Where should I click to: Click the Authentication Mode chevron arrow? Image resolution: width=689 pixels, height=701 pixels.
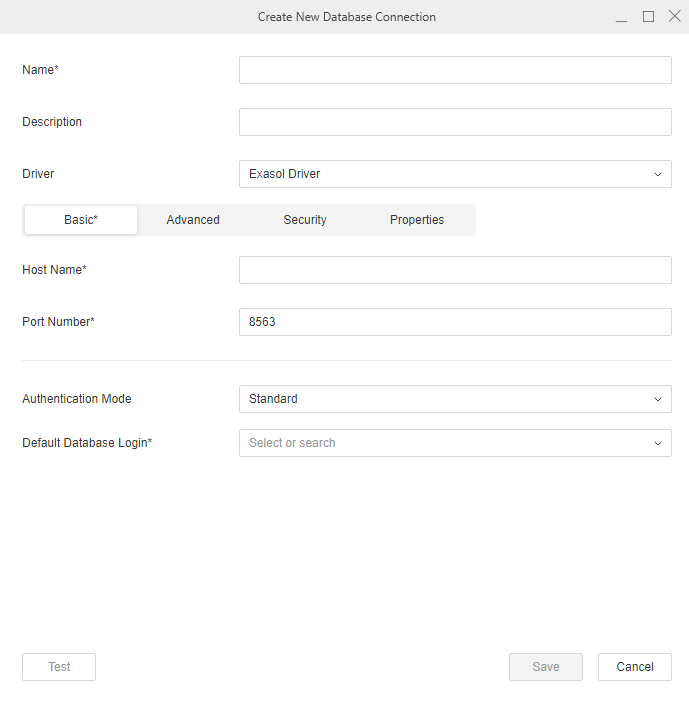tap(657, 399)
